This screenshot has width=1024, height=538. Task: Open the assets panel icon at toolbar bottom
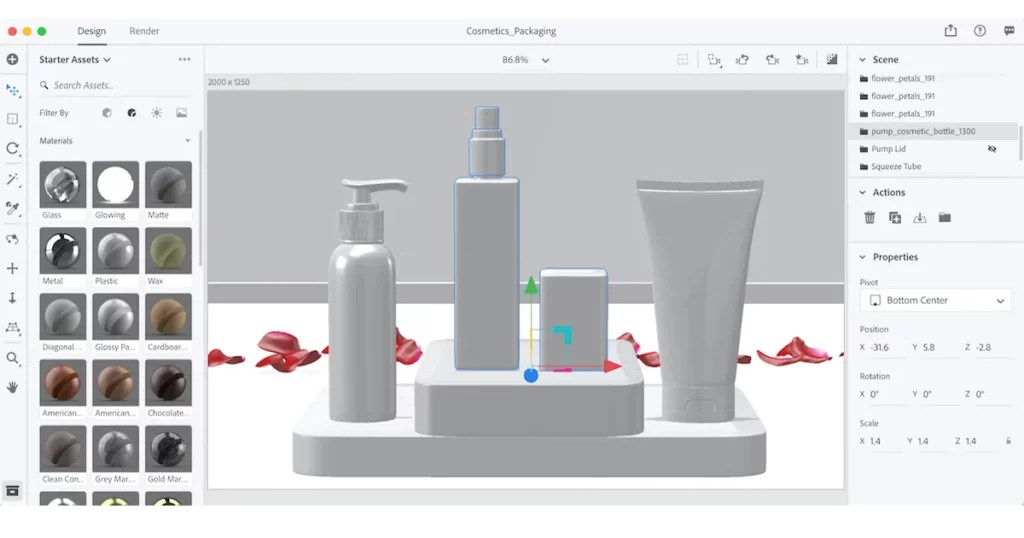point(12,491)
